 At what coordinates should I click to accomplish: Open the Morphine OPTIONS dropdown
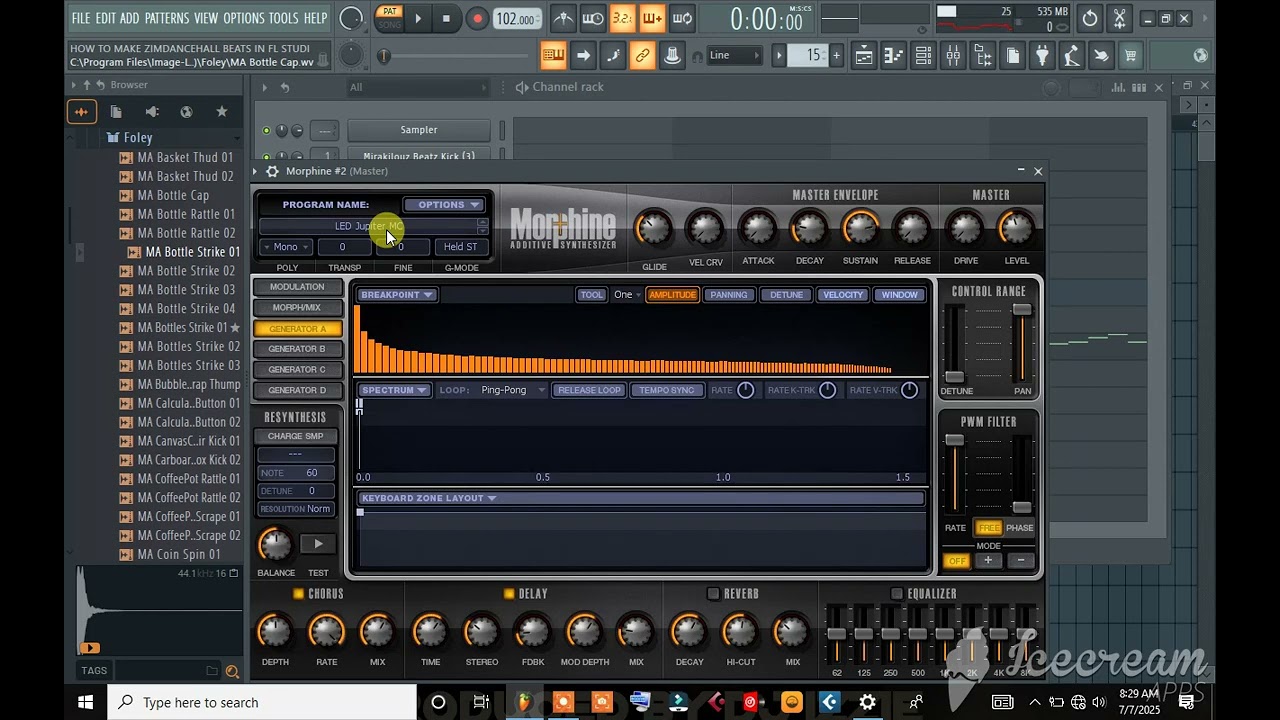click(442, 205)
